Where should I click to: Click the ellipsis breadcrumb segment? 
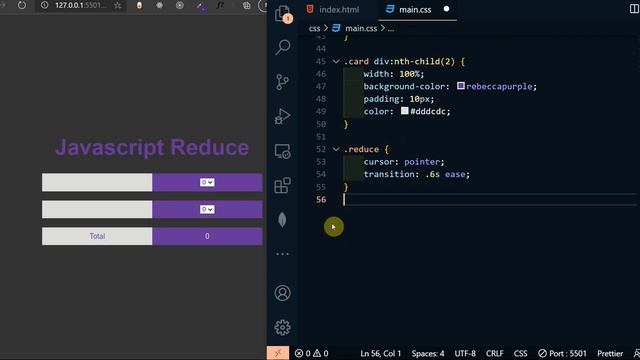pyautogui.click(x=391, y=29)
